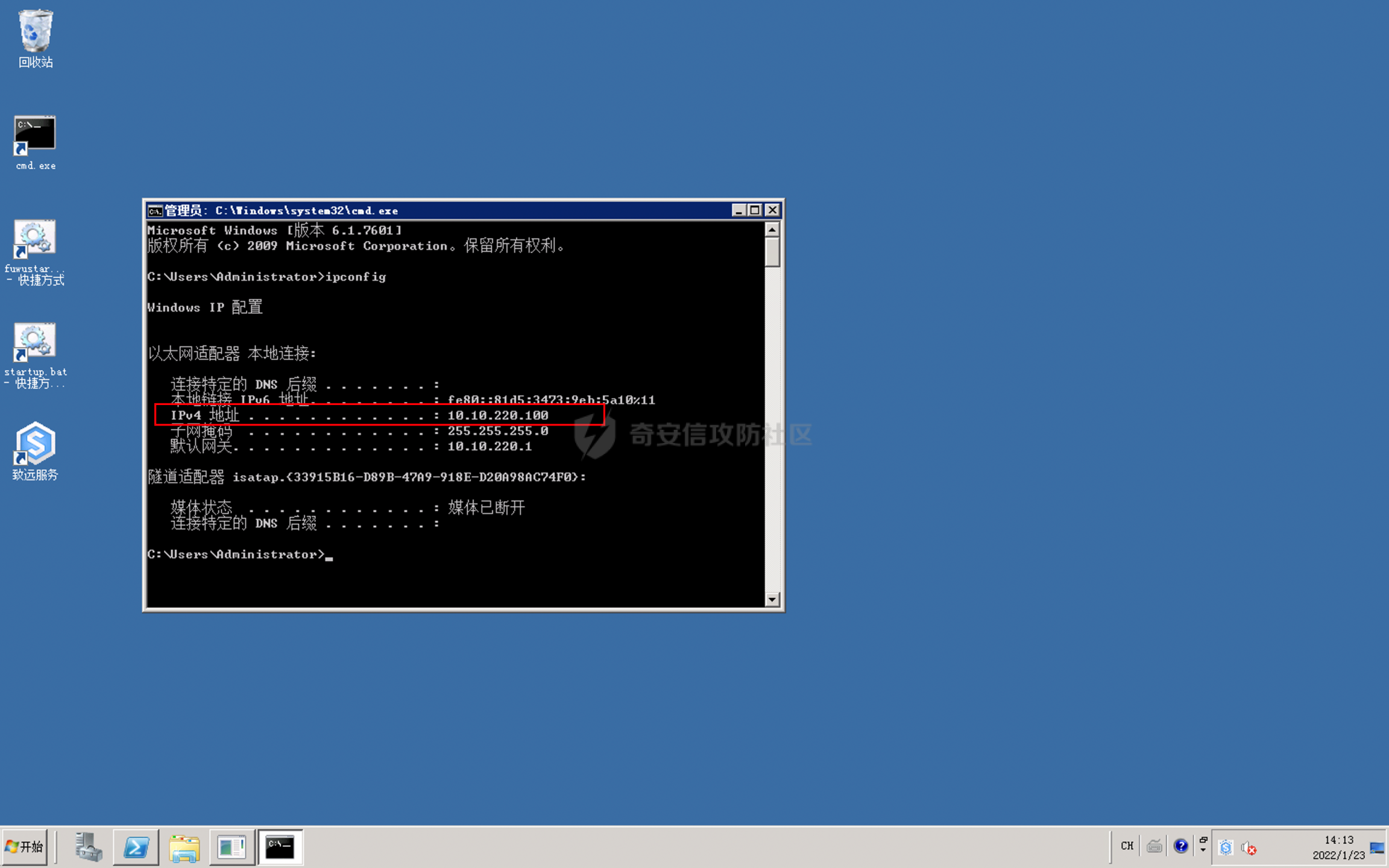Image resolution: width=1389 pixels, height=868 pixels.
Task: Select the 致远服务 desktop icon
Action: pos(35,451)
